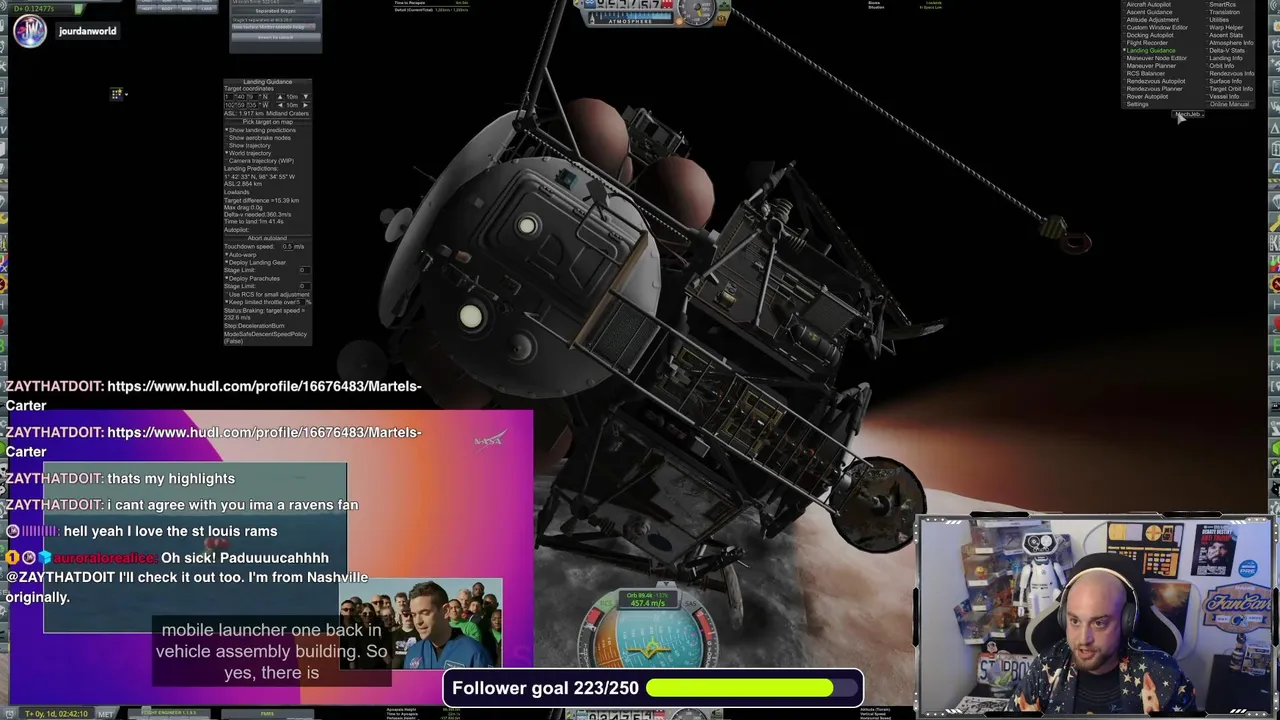The image size is (1280, 720).
Task: Toggle the Auto-warp checkbox
Action: [x=240, y=255]
